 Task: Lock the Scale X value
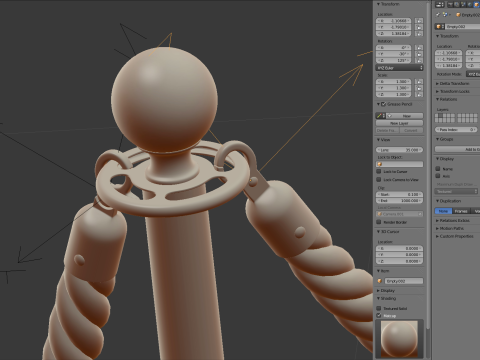(x=419, y=82)
